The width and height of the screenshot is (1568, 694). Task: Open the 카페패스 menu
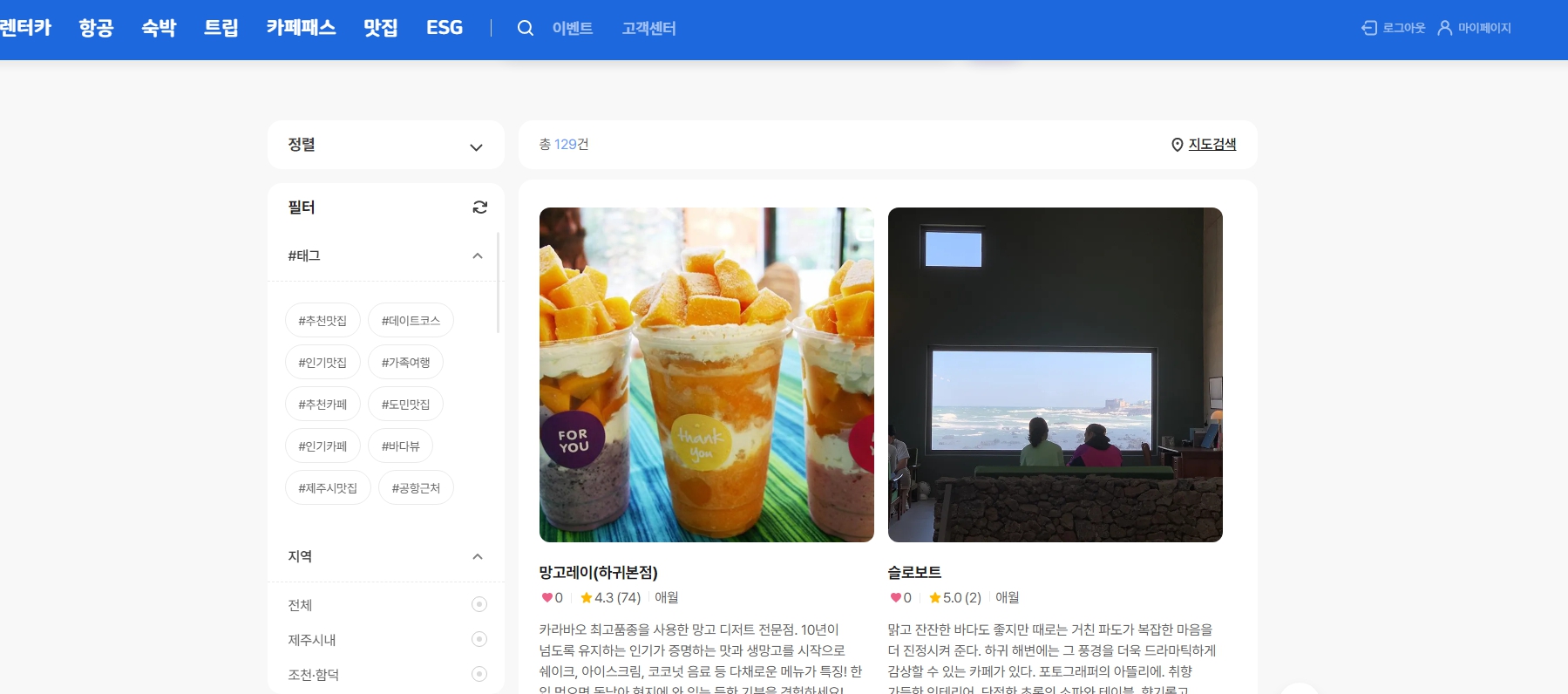coord(301,28)
